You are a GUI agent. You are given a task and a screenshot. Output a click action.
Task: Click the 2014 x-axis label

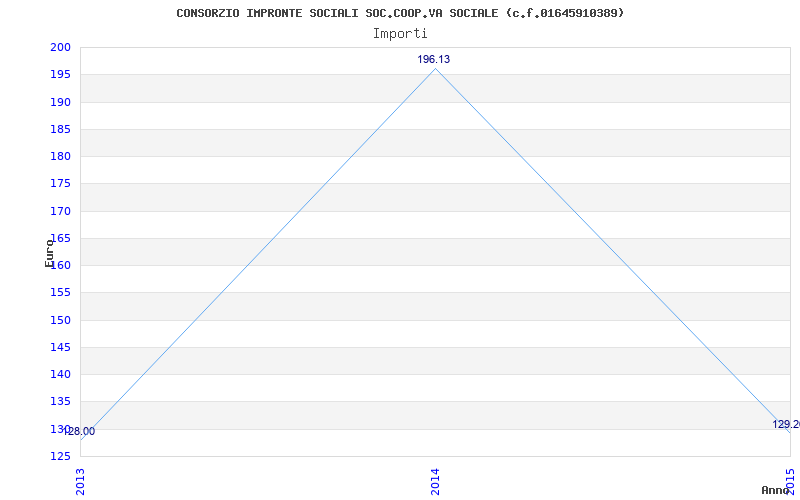435,480
